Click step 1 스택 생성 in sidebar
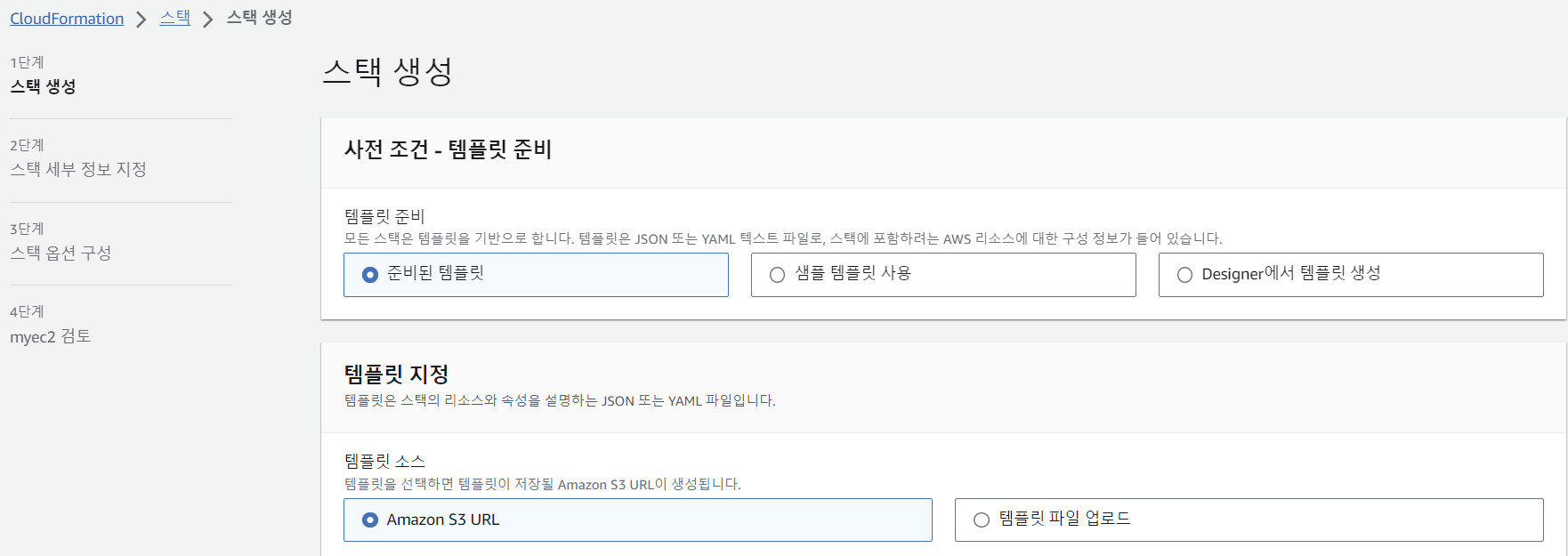The height and width of the screenshot is (556, 1568). tap(43, 86)
